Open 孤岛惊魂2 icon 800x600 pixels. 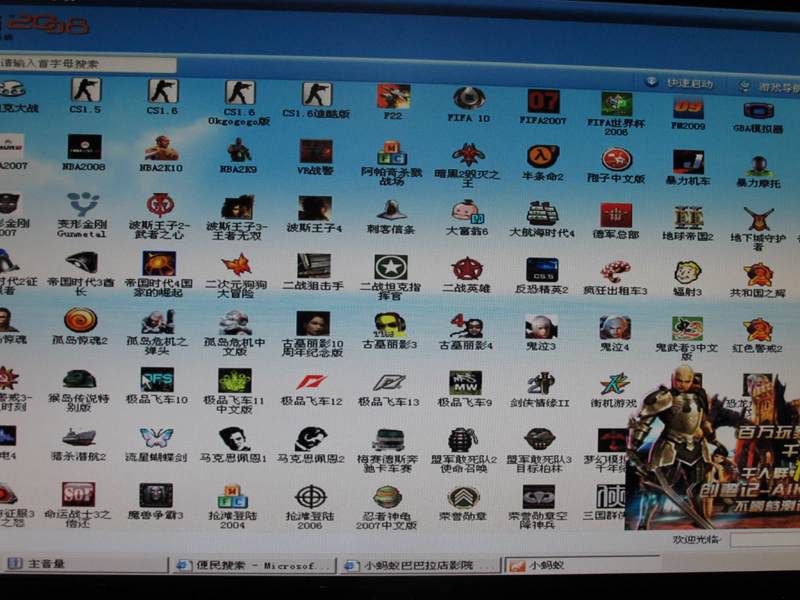(80, 320)
